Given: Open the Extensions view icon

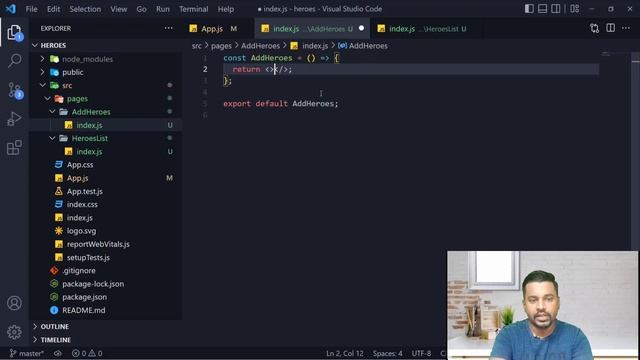Looking at the screenshot, I should pos(14,147).
